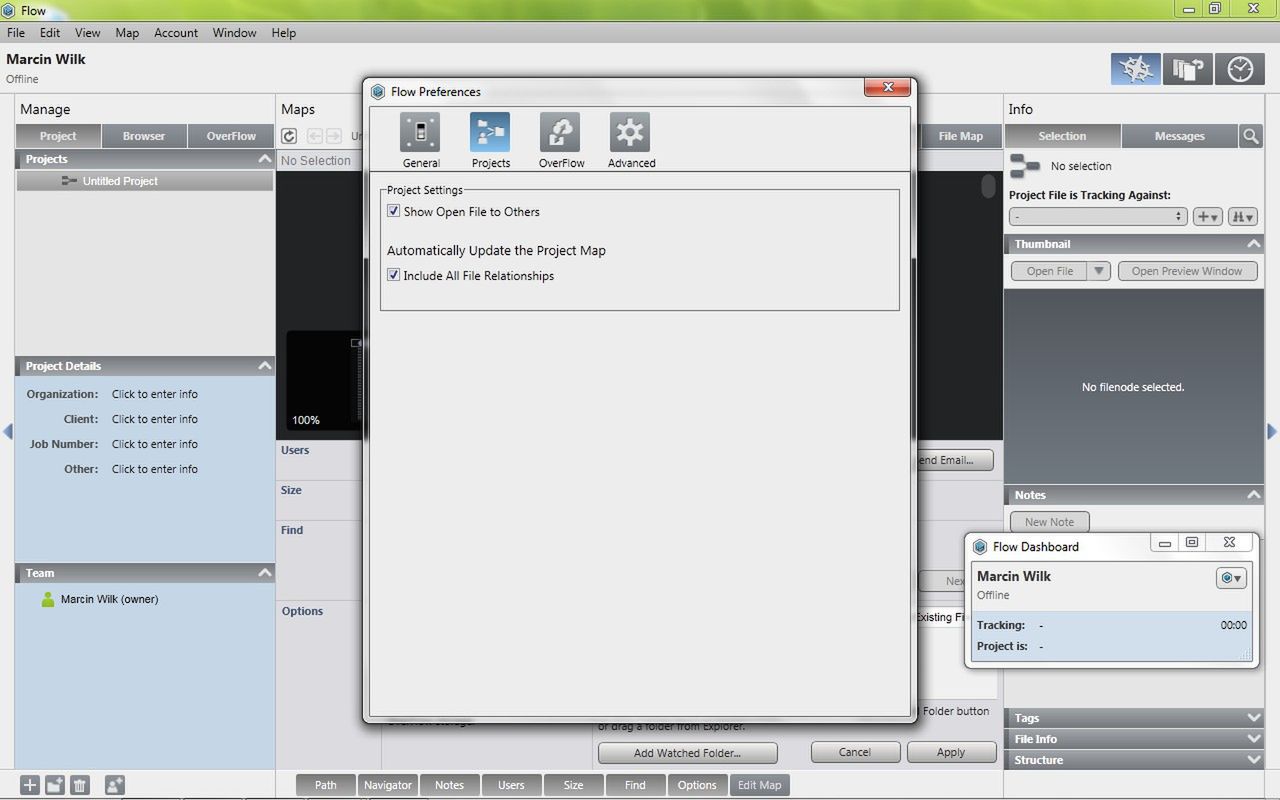1280x800 pixels.
Task: Open the Tracking Against dropdown
Action: (x=1098, y=216)
